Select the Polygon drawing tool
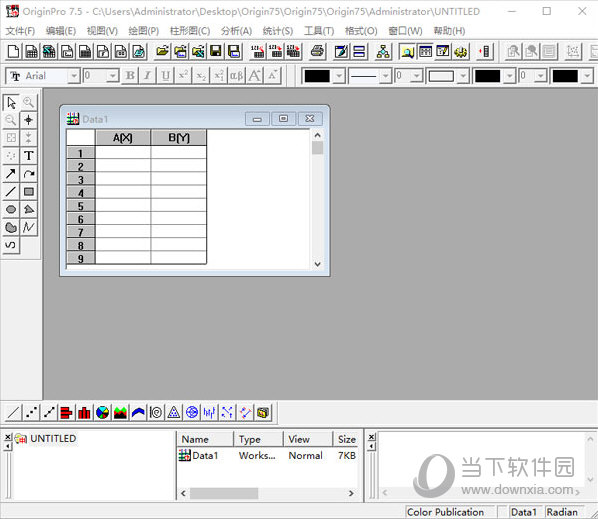This screenshot has width=598, height=519. click(29, 209)
